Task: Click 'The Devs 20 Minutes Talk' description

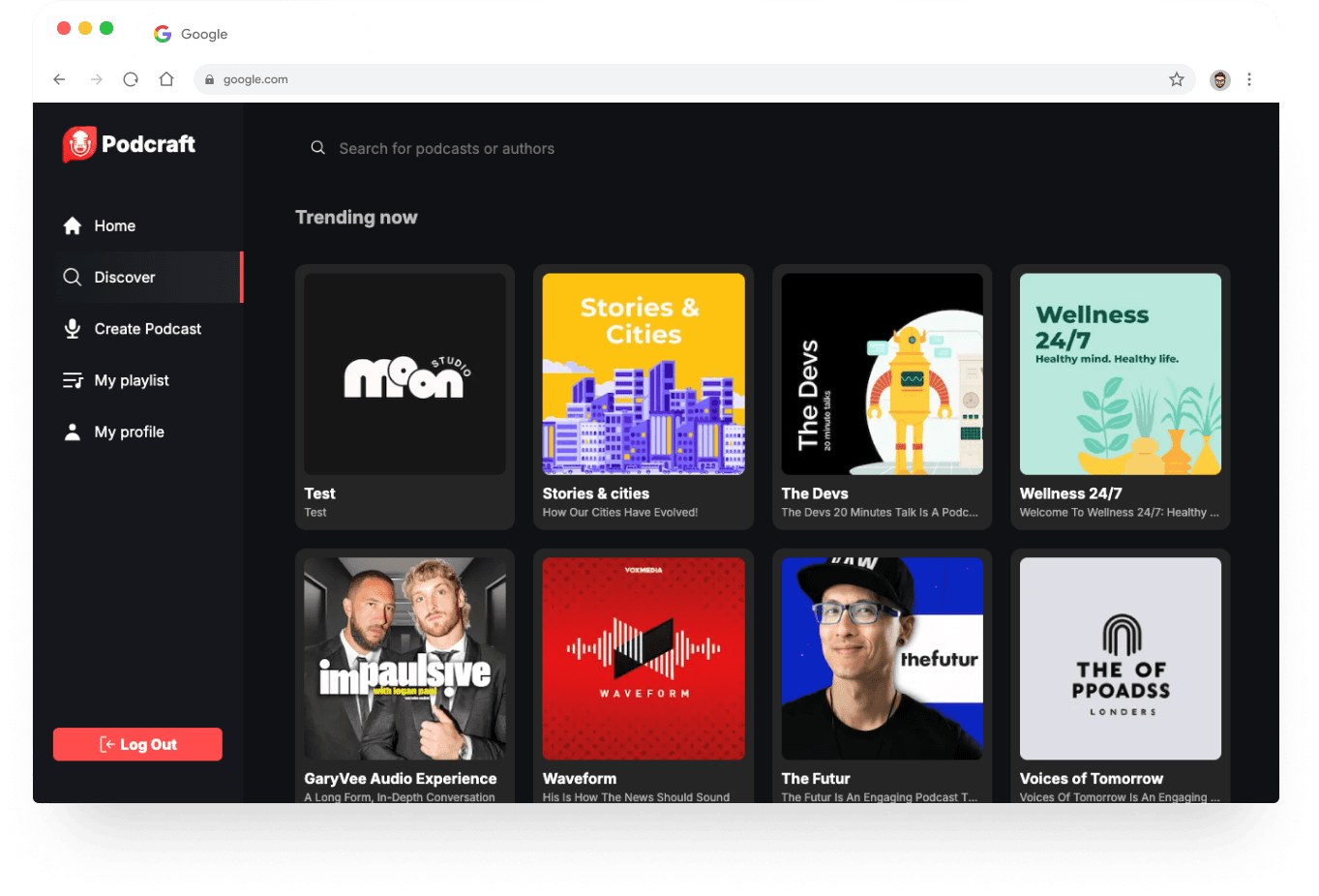Action: pyautogui.click(x=880, y=513)
